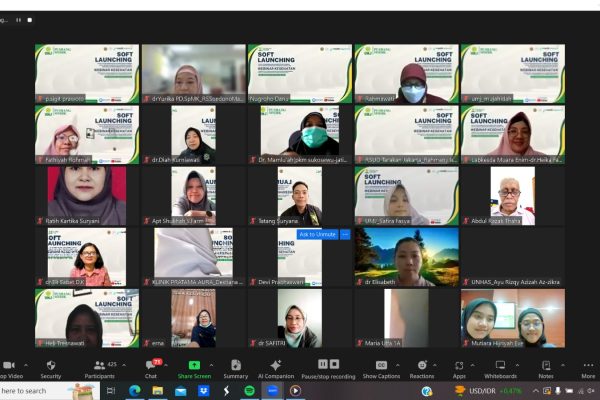Select the Tatang Suryana video tile
The width and height of the screenshot is (600, 400).
pyautogui.click(x=300, y=196)
